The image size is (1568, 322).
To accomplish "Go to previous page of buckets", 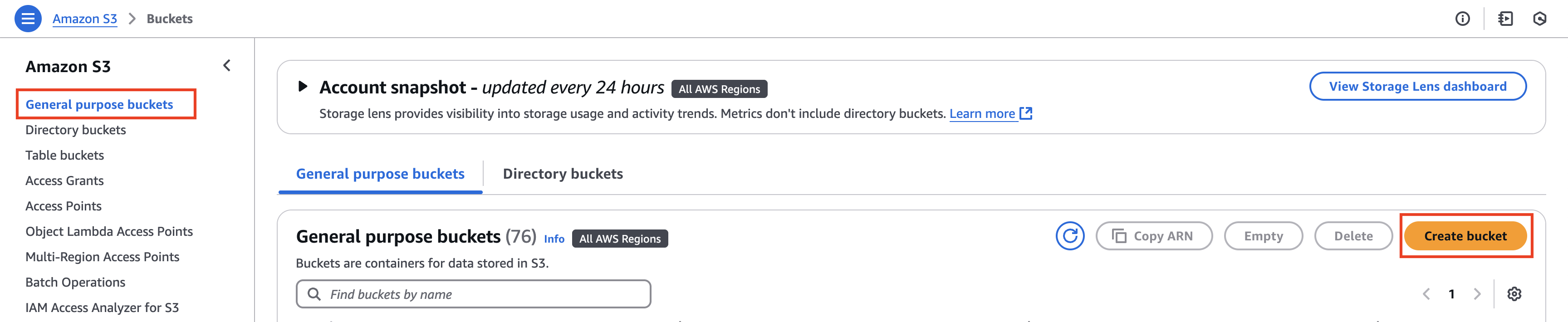I will coord(1426,294).
